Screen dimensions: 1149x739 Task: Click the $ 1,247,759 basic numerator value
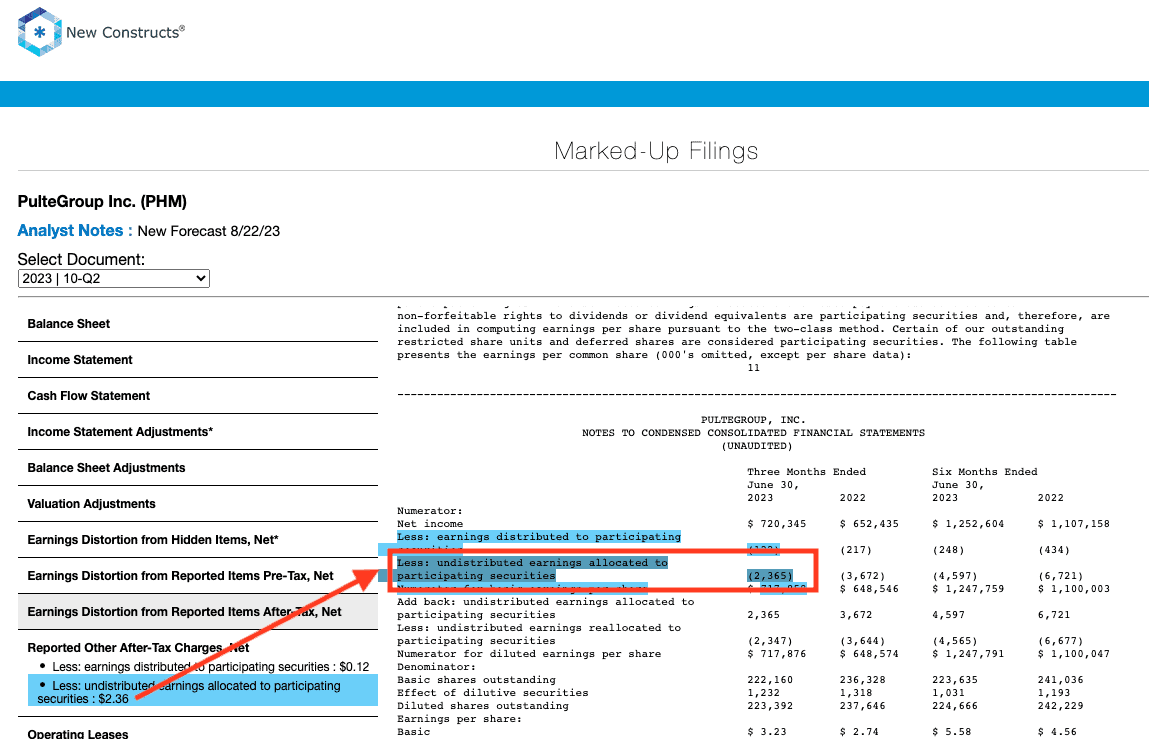click(x=968, y=589)
